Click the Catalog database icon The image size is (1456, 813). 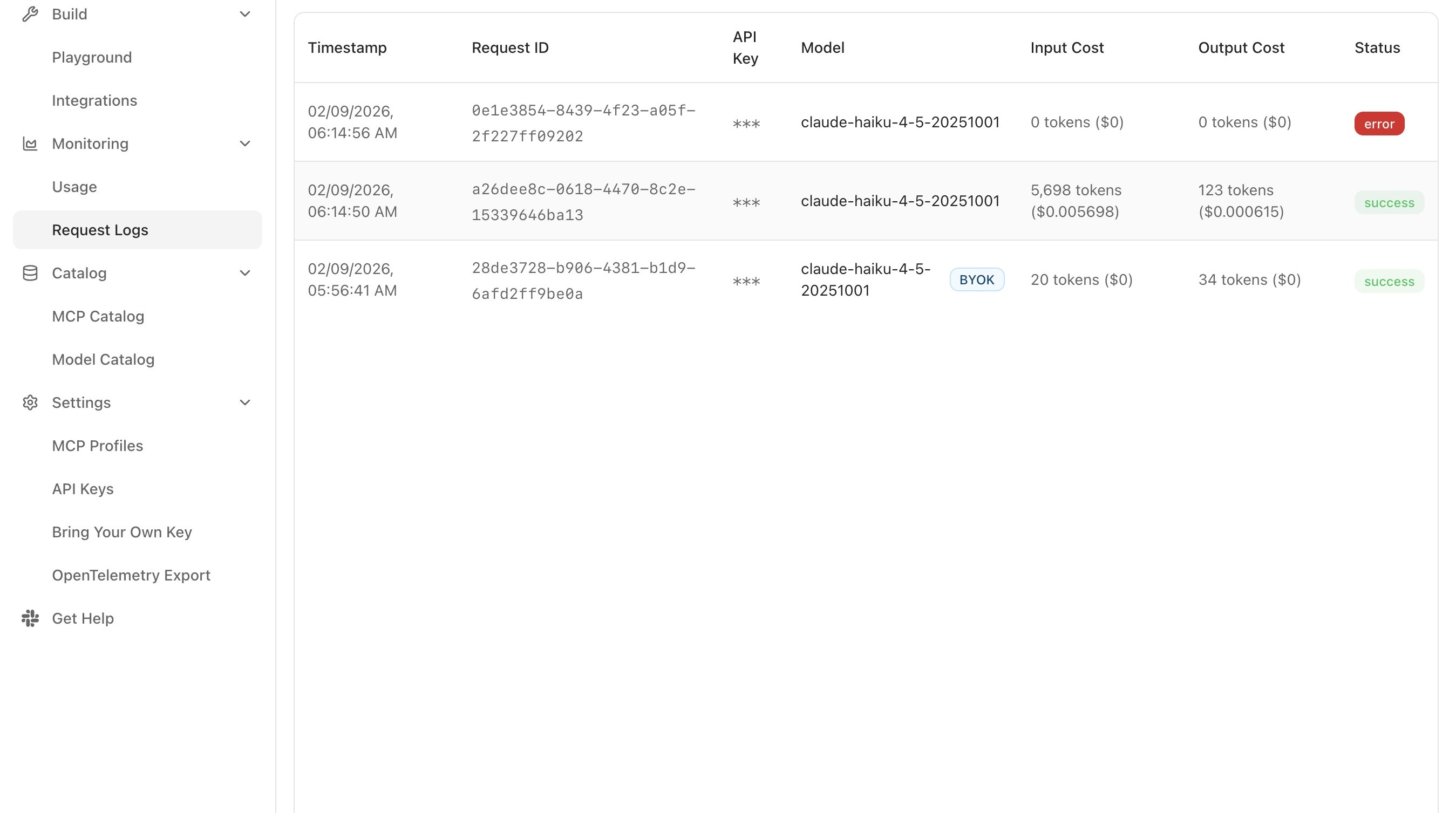click(x=30, y=273)
